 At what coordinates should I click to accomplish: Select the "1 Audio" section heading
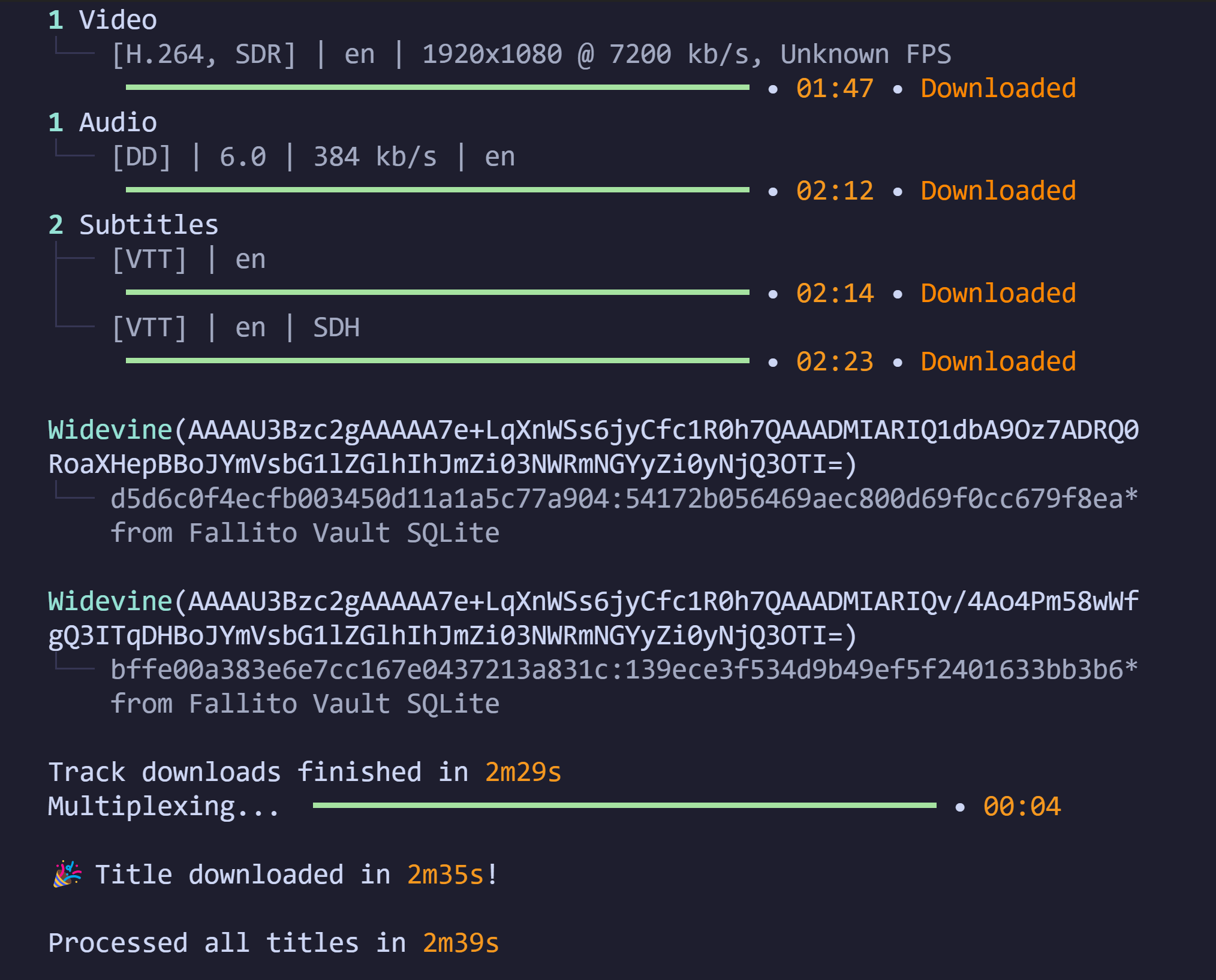pos(103,123)
